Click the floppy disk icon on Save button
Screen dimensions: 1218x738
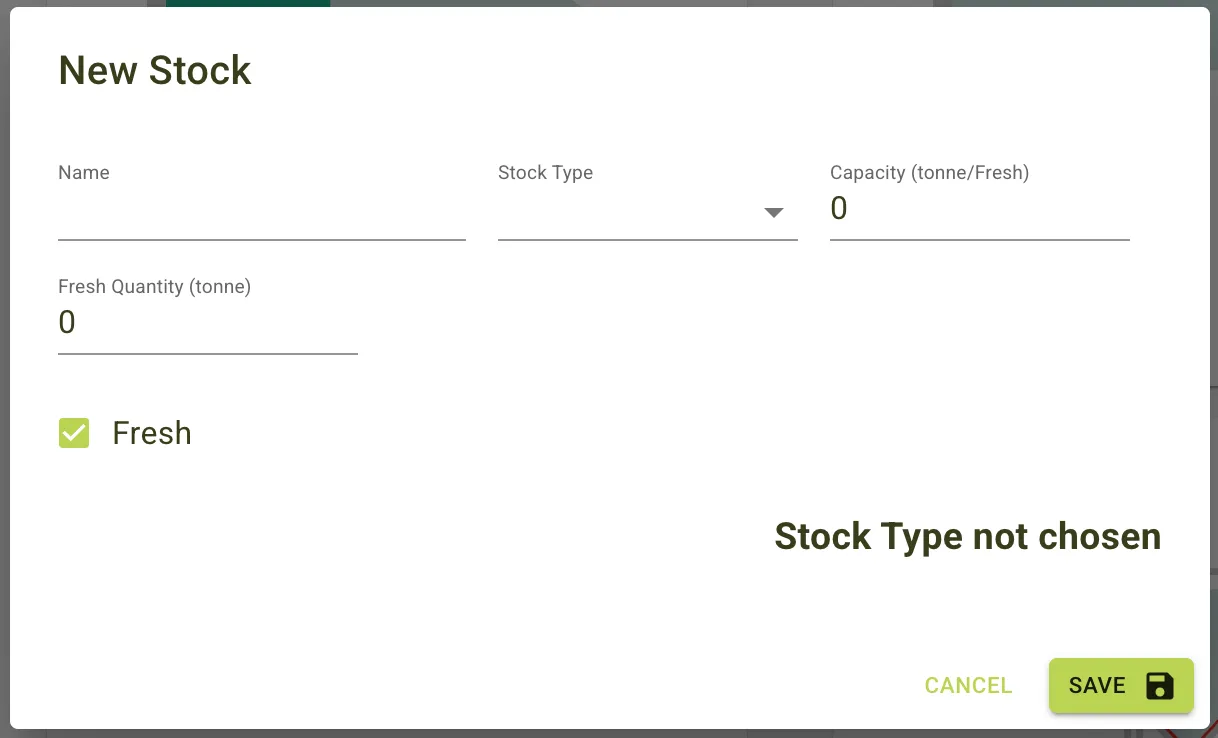tap(1160, 686)
